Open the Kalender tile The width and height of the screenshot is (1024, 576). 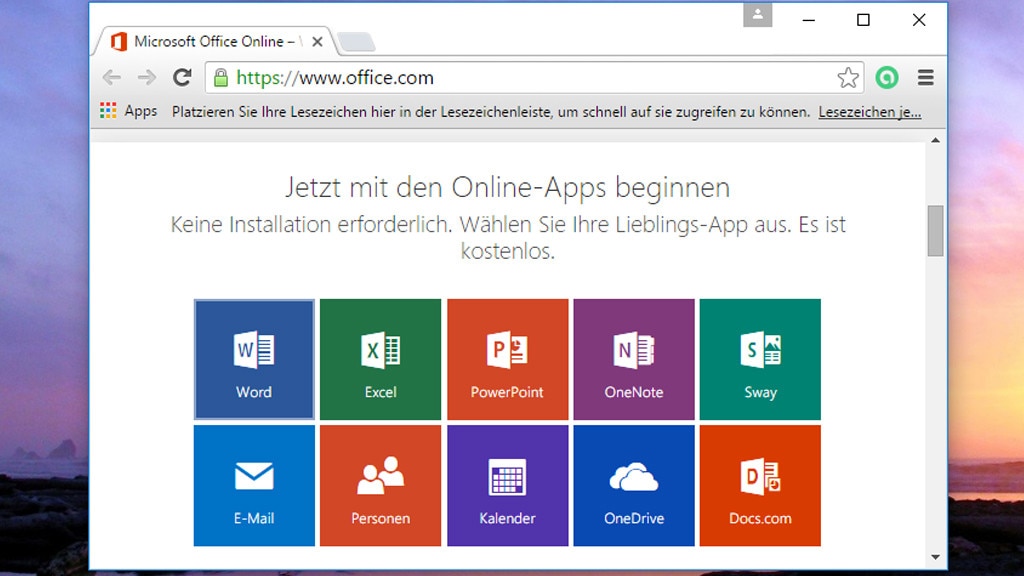click(x=507, y=485)
